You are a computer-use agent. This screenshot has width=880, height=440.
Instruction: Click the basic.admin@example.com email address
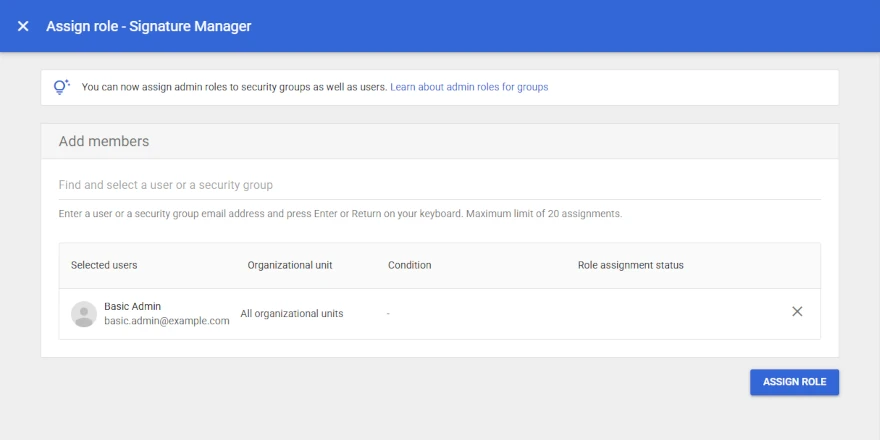tap(167, 321)
